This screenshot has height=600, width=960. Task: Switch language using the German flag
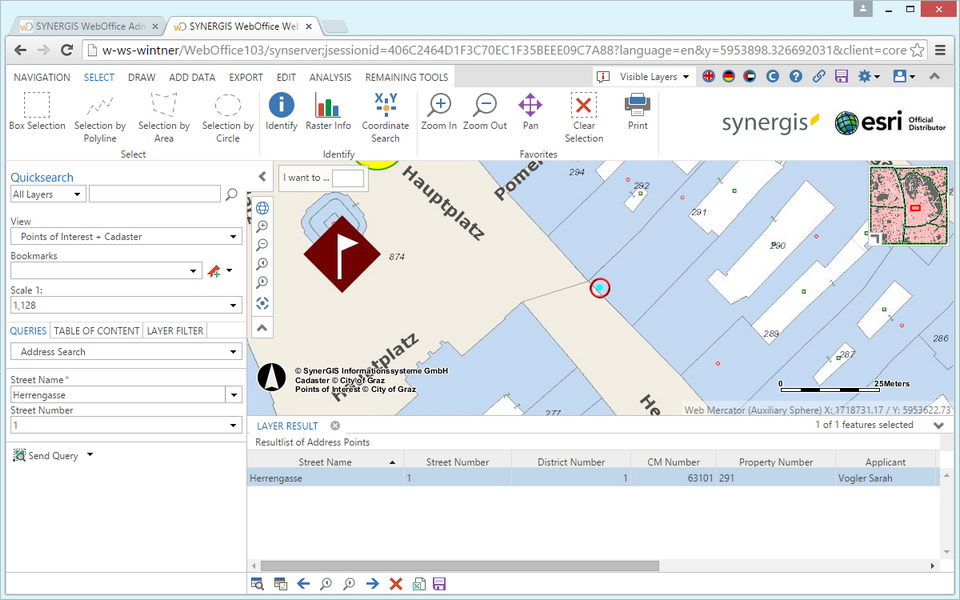[x=729, y=76]
